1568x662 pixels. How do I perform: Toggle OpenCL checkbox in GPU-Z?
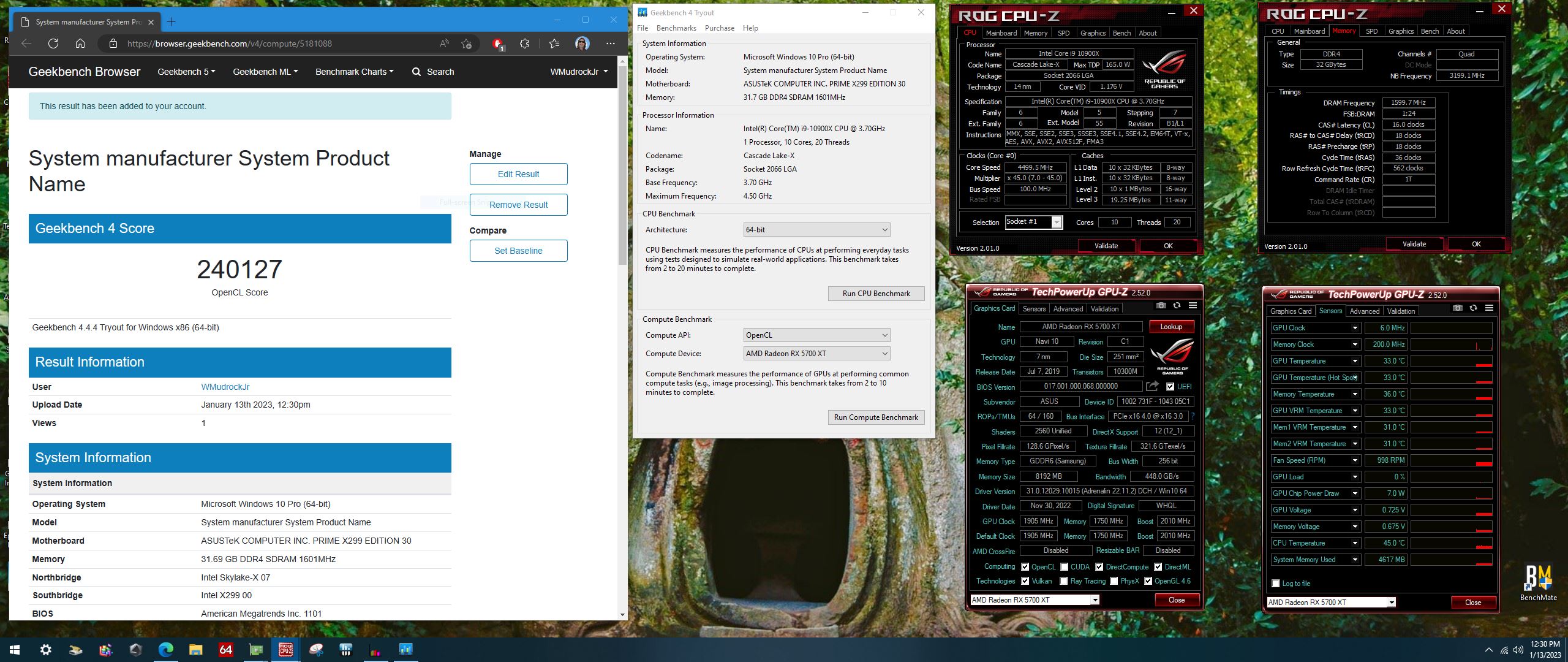tap(1025, 567)
